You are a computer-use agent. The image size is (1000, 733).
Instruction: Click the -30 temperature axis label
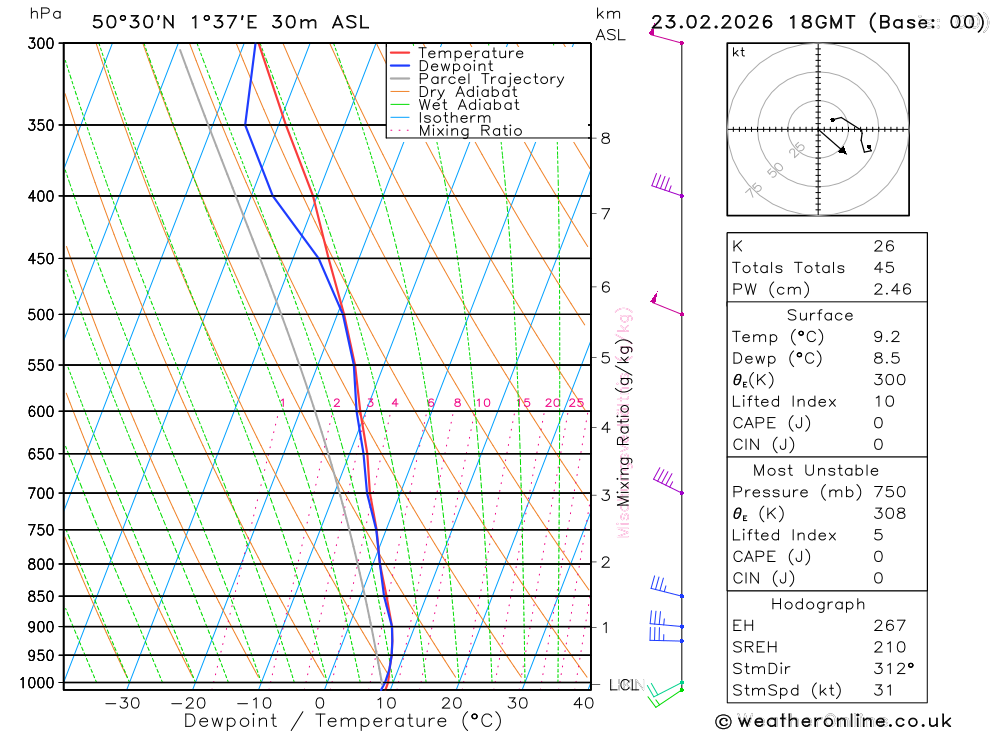[x=122, y=703]
